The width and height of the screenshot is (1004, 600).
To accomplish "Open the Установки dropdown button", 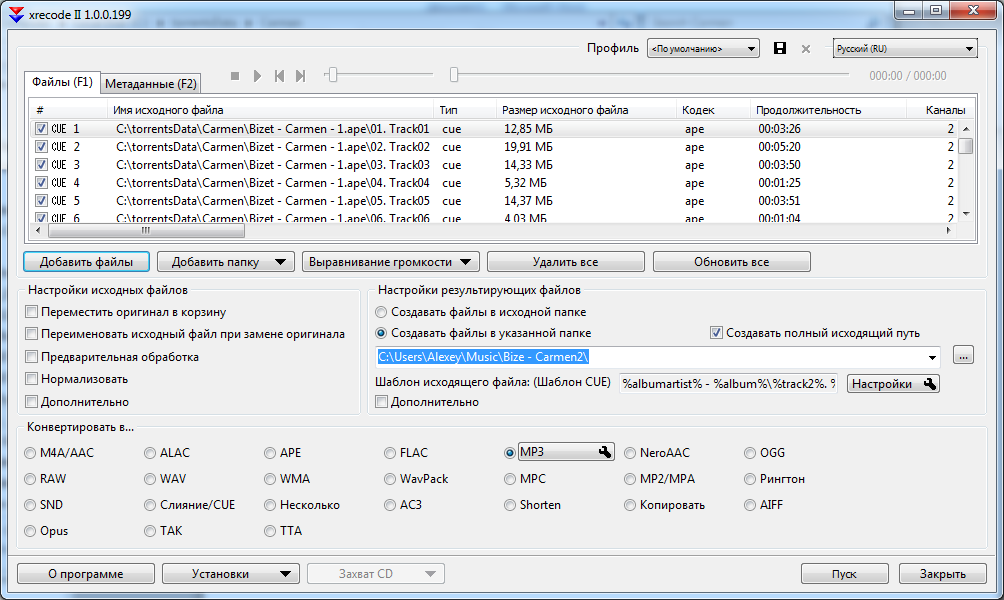I will coord(231,574).
